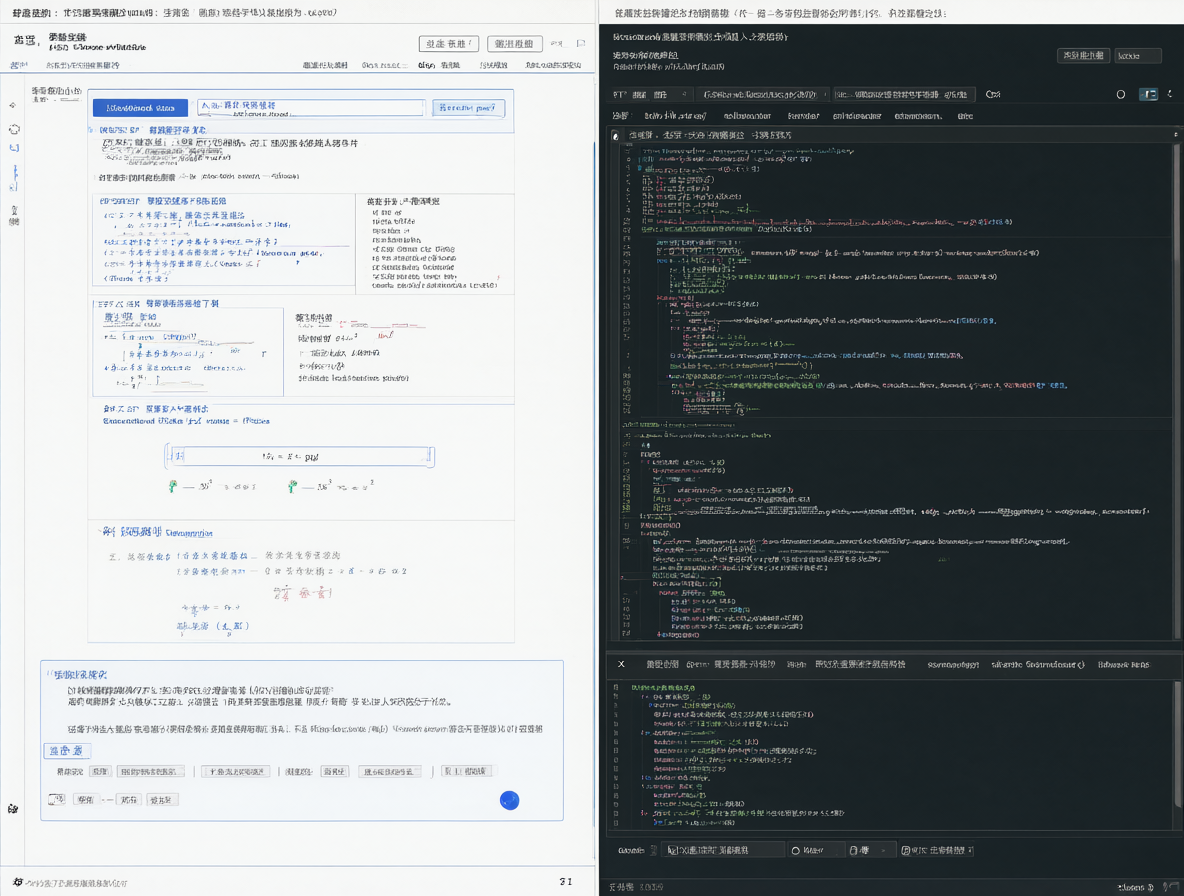Close the lower dark panel with the X icon
The height and width of the screenshot is (896, 1184).
621,664
